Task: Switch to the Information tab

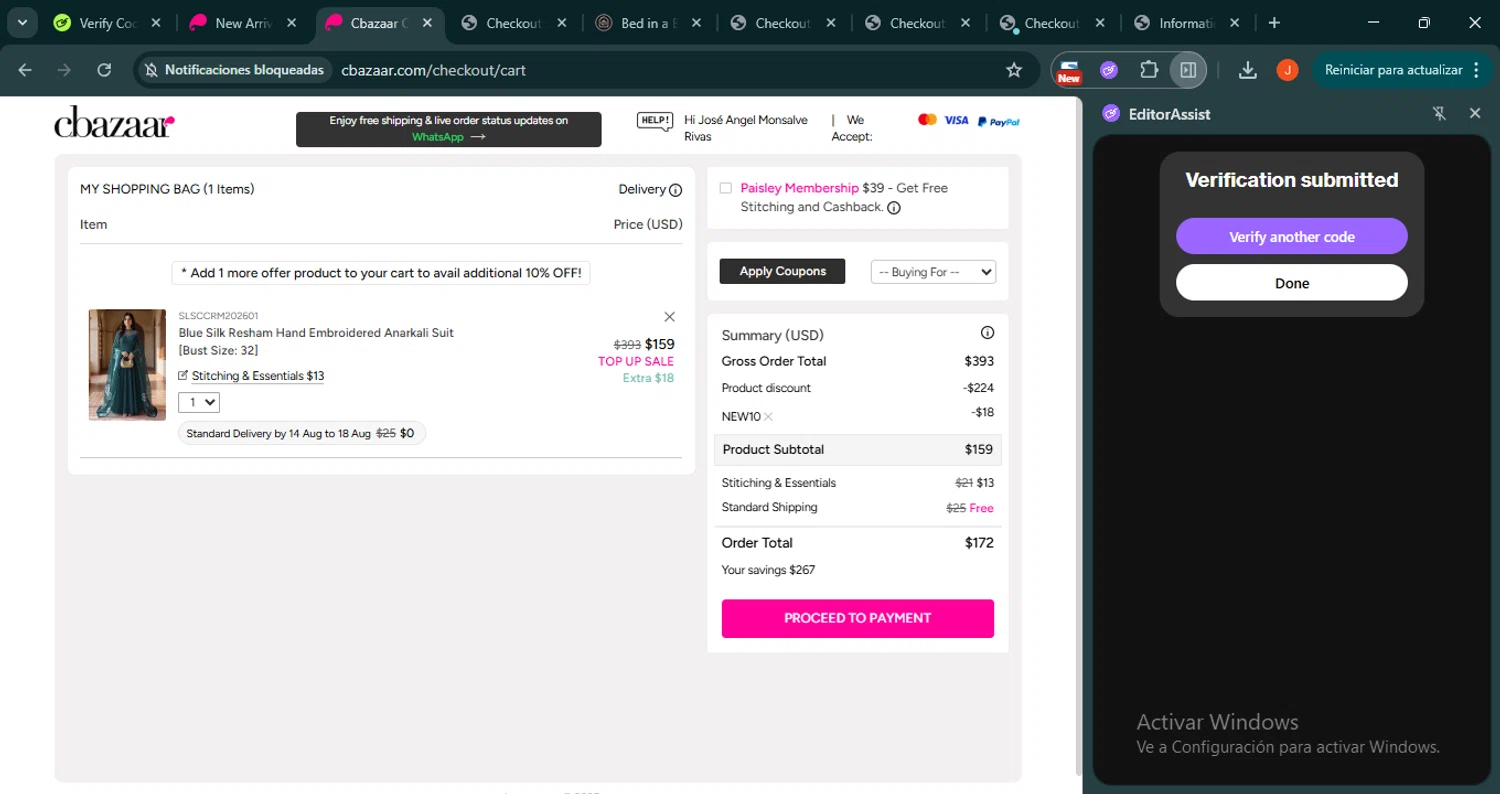Action: (1186, 23)
